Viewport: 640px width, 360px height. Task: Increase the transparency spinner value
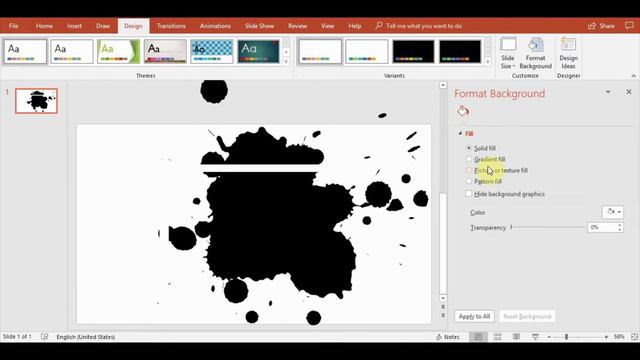pyautogui.click(x=620, y=225)
